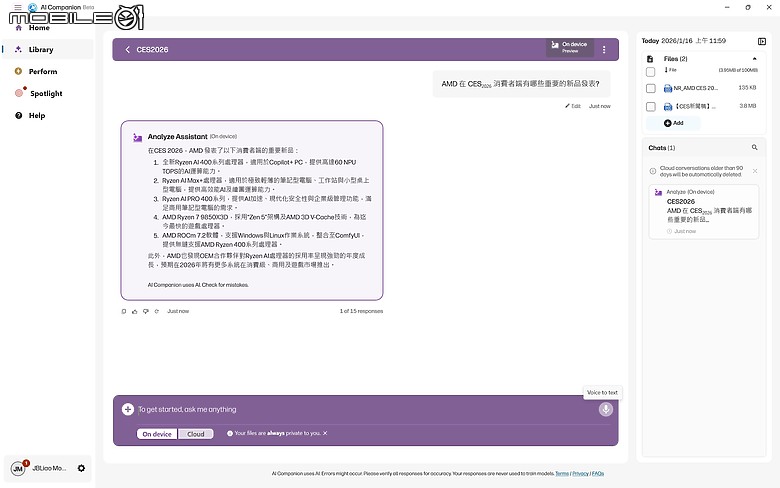Select On device mode

click(157, 434)
